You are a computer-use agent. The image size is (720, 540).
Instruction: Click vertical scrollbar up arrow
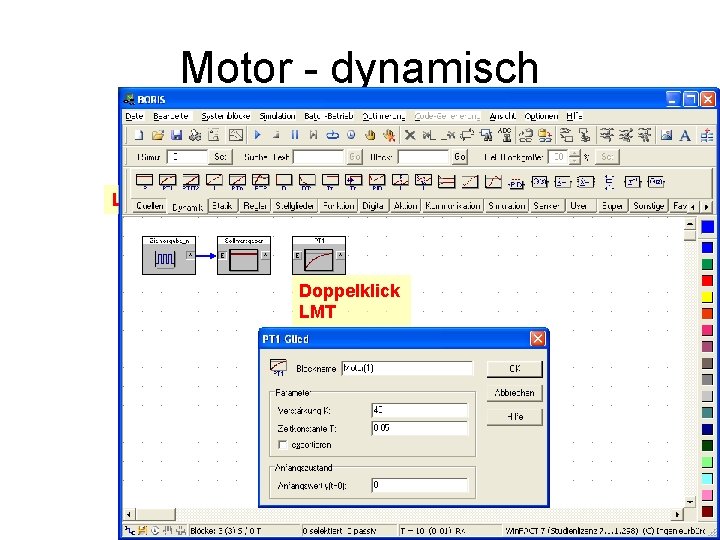(689, 224)
